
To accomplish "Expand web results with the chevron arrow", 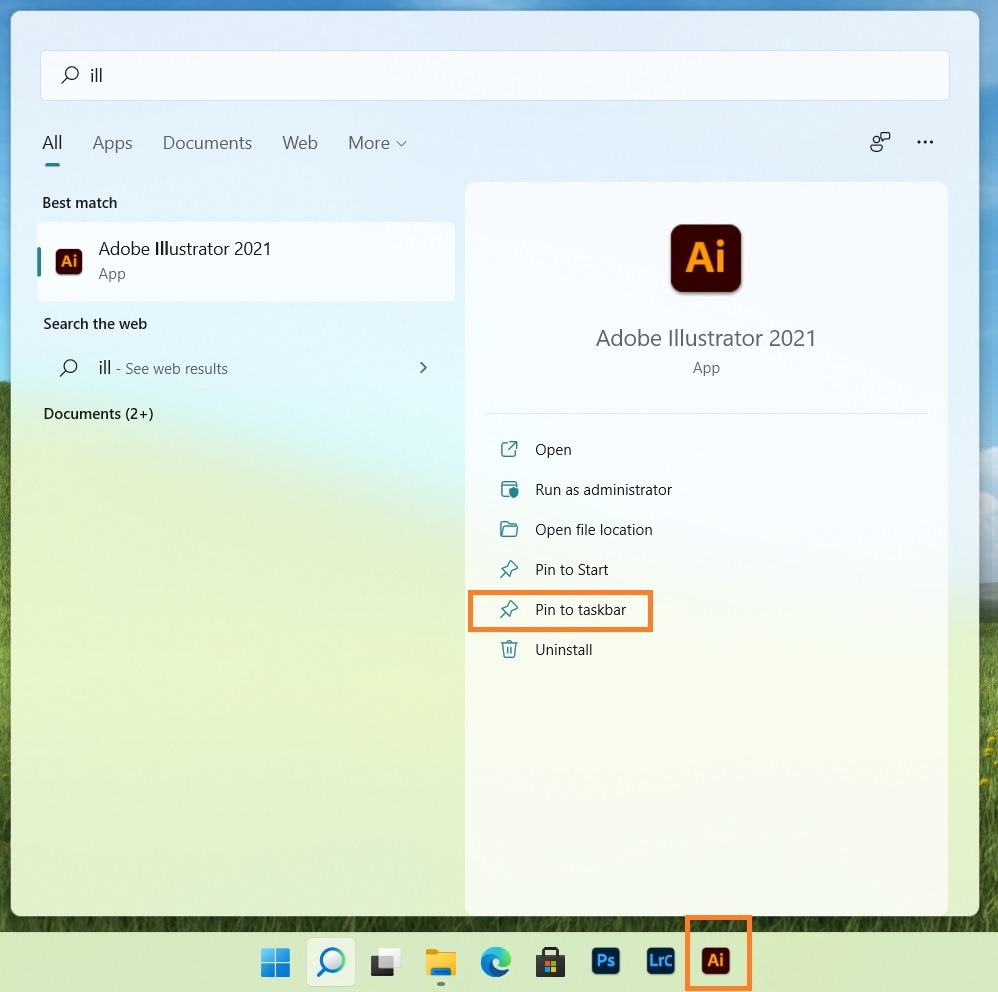I will click(x=423, y=368).
